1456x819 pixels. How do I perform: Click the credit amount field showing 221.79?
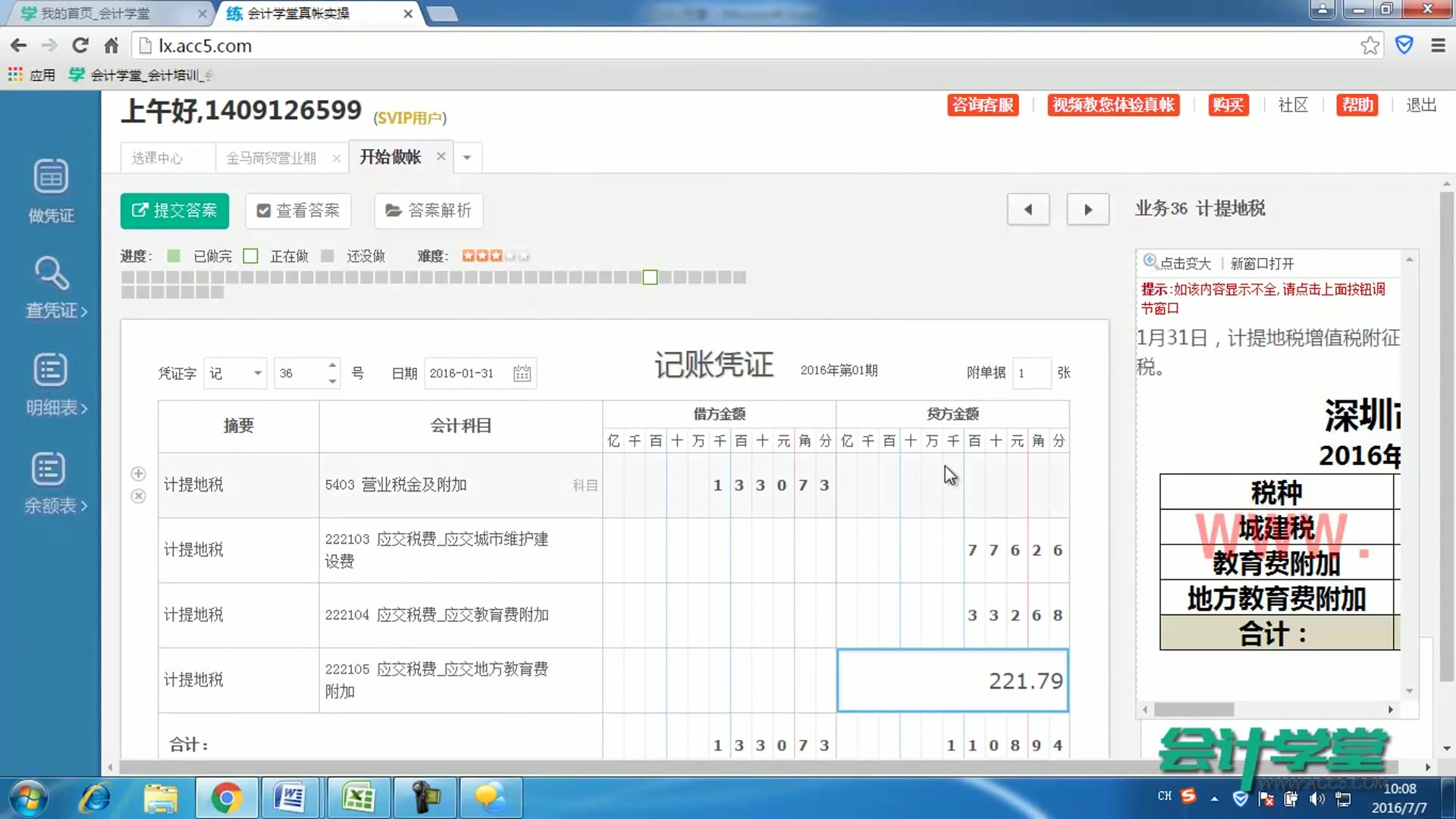952,680
